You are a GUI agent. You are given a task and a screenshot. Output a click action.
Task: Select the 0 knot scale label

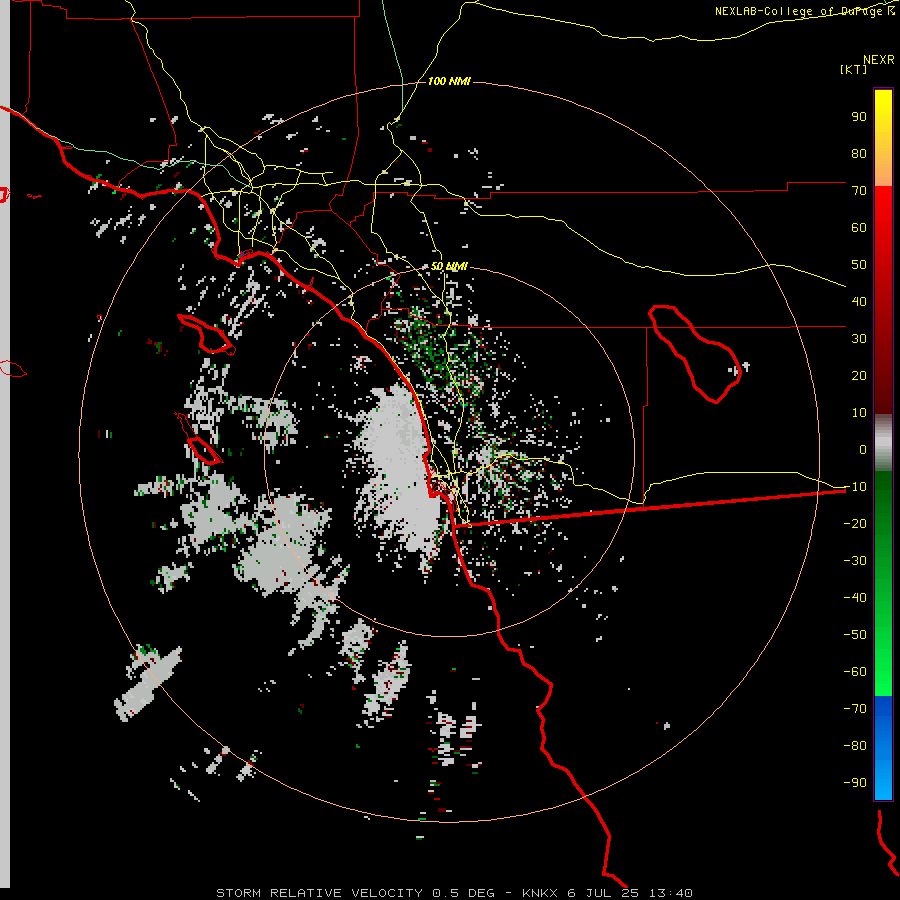click(863, 449)
